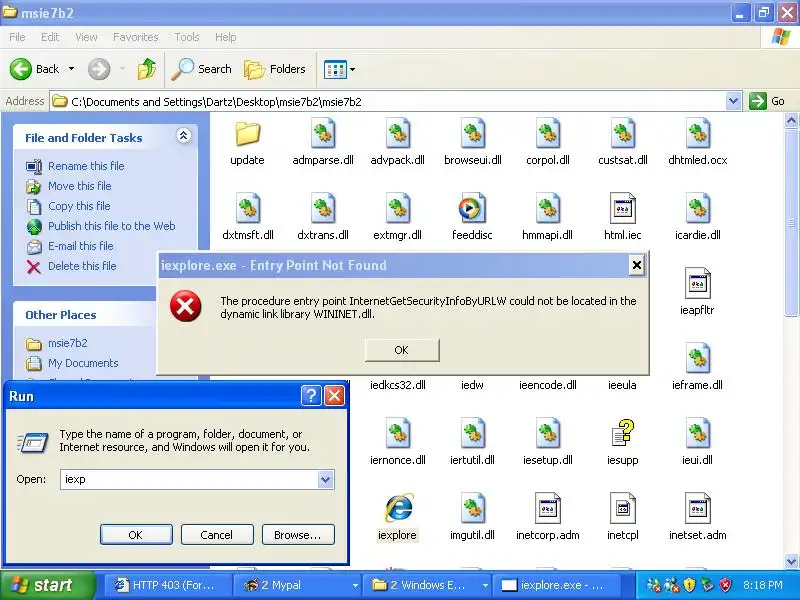Open the Edit menu
The width and height of the screenshot is (800, 600).
coord(50,37)
